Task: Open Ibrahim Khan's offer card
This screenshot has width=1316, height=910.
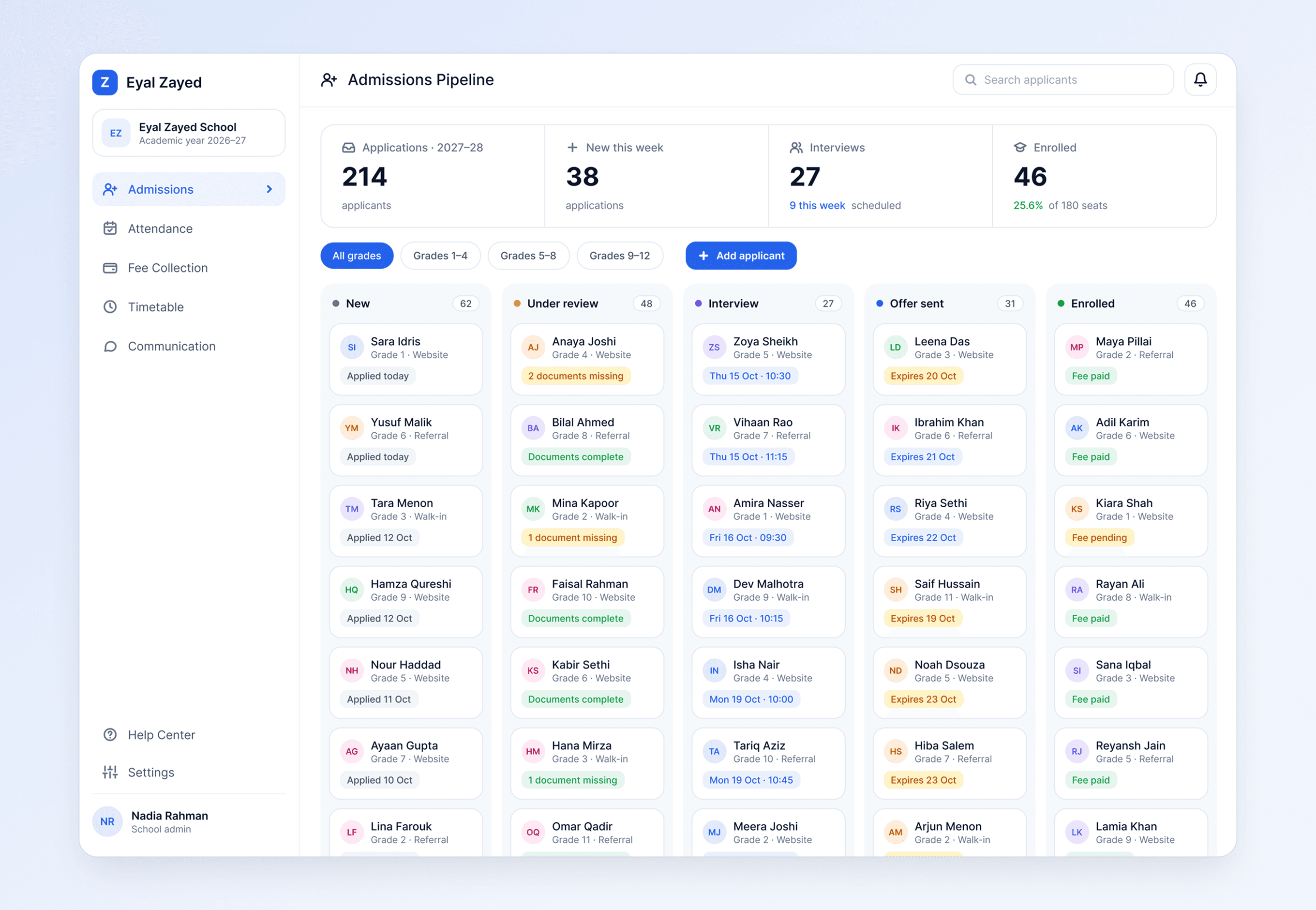Action: tap(950, 441)
